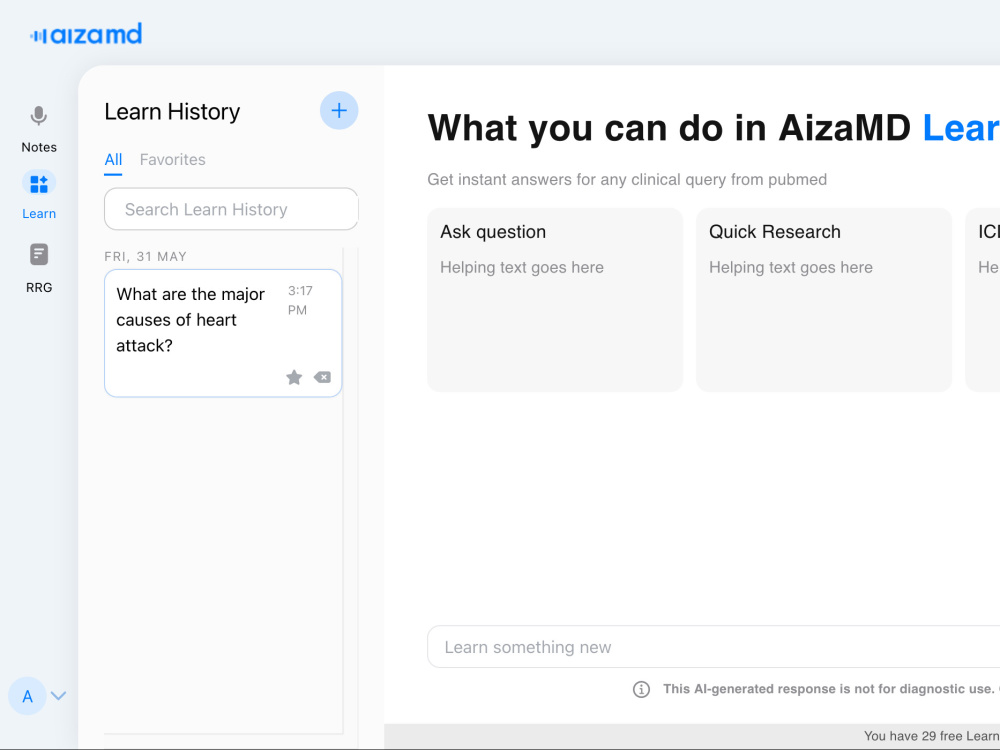
Task: Click the 3:17 PM timestamp
Action: 300,300
